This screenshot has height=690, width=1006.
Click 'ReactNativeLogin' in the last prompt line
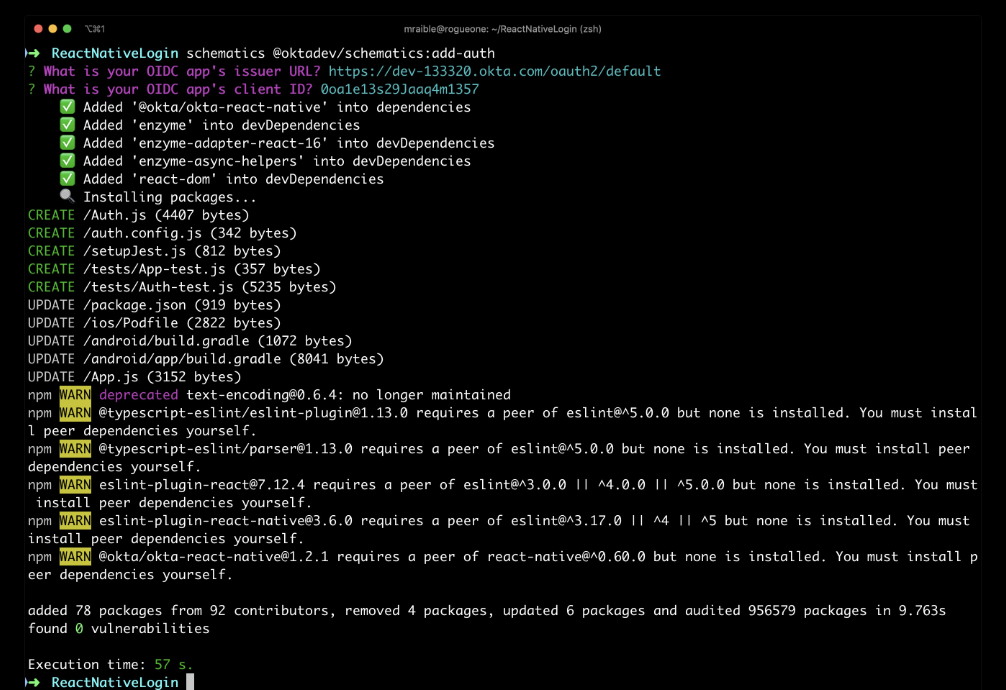click(115, 682)
